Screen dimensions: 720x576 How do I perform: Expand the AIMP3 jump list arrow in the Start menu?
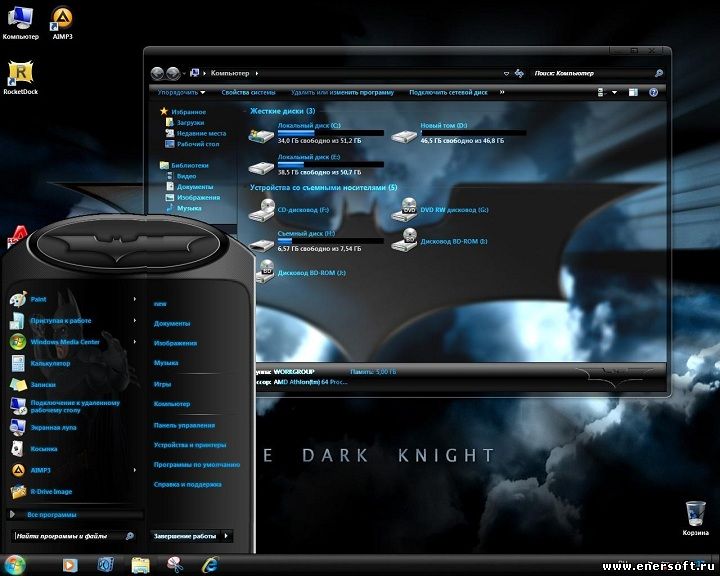coord(135,470)
